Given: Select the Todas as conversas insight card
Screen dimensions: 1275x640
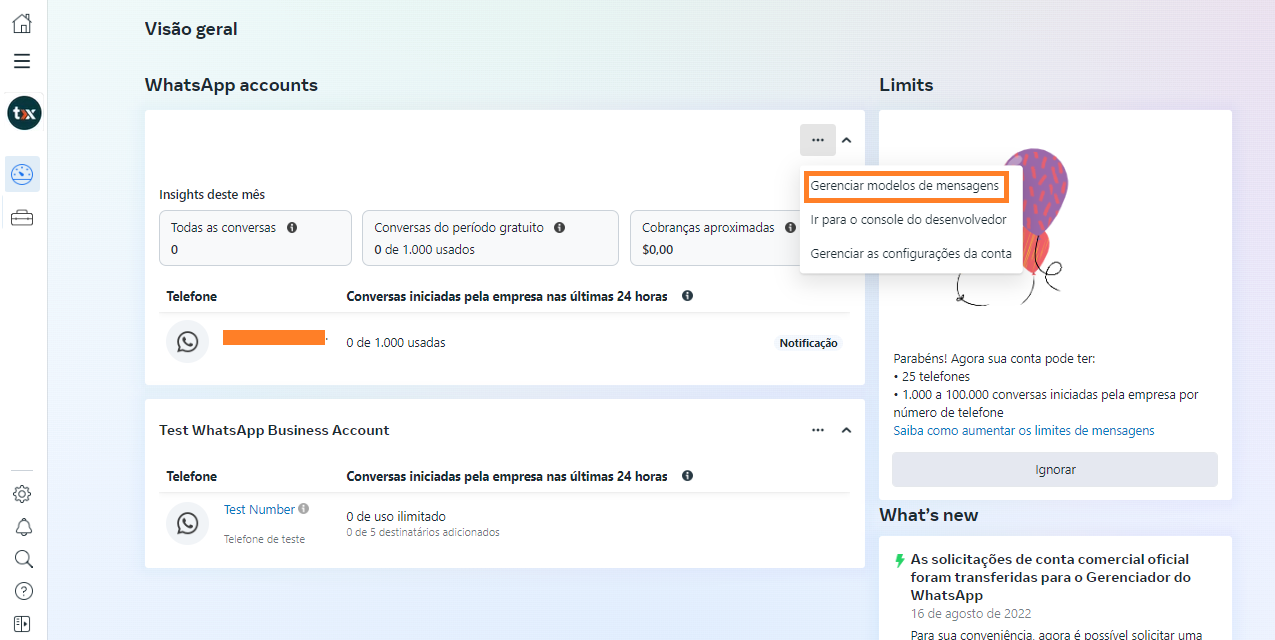Looking at the screenshot, I should coord(255,238).
